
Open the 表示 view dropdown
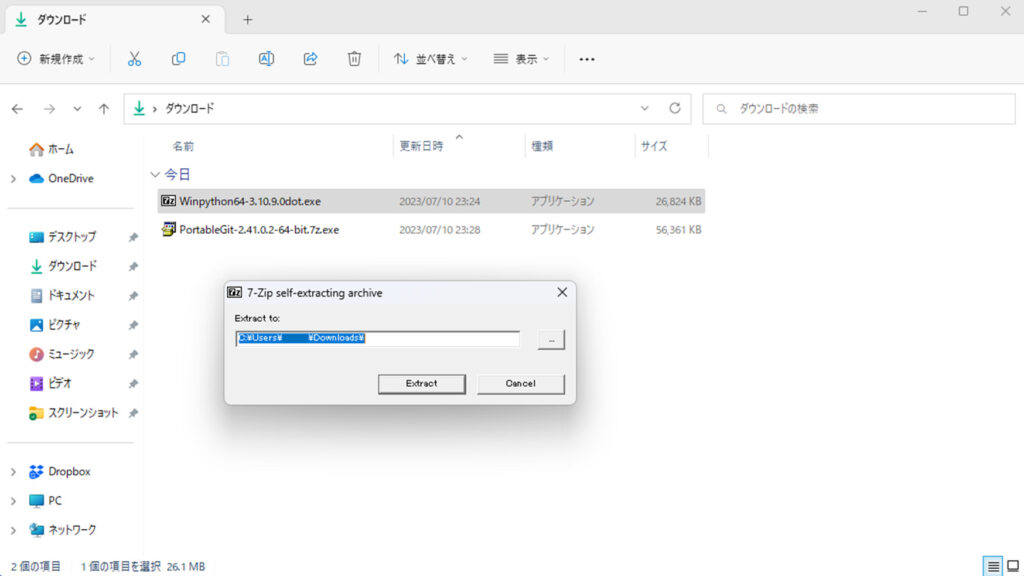click(x=521, y=59)
